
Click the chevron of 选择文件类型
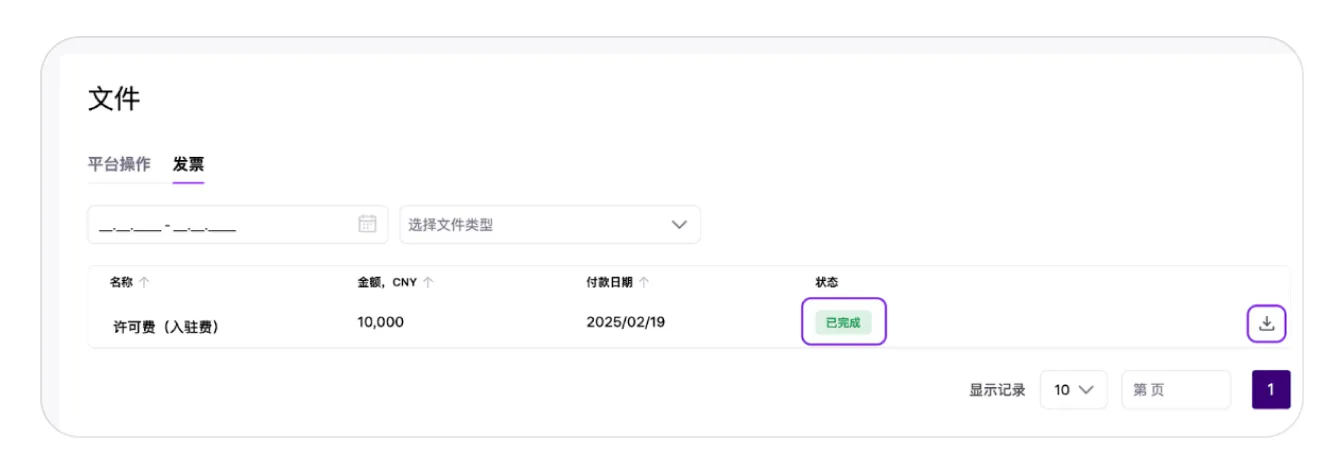click(x=679, y=224)
